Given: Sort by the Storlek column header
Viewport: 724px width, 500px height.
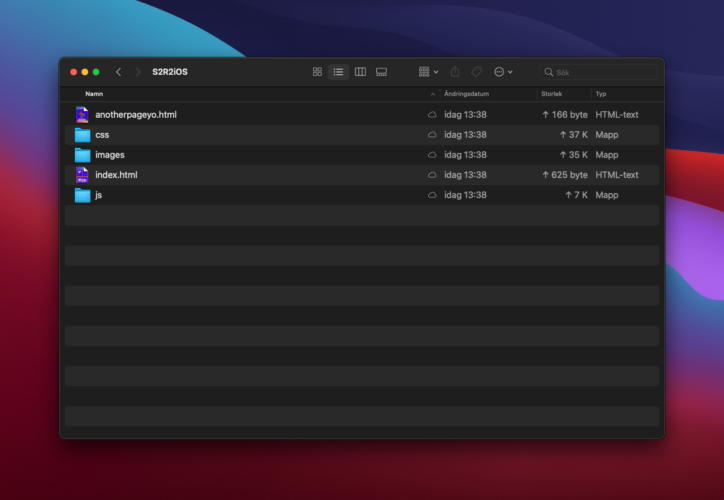Looking at the screenshot, I should 552,94.
